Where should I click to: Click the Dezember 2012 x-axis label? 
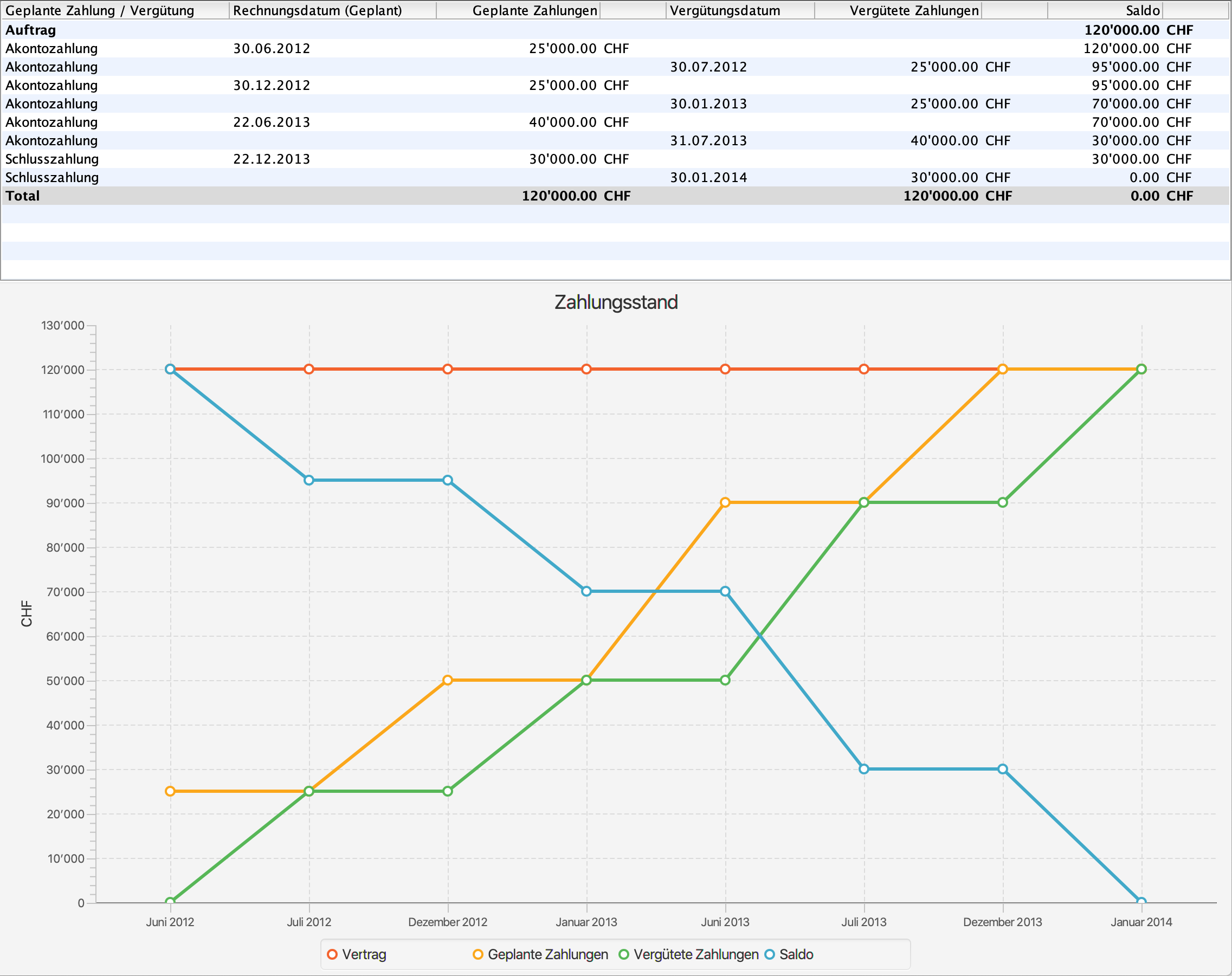click(448, 922)
